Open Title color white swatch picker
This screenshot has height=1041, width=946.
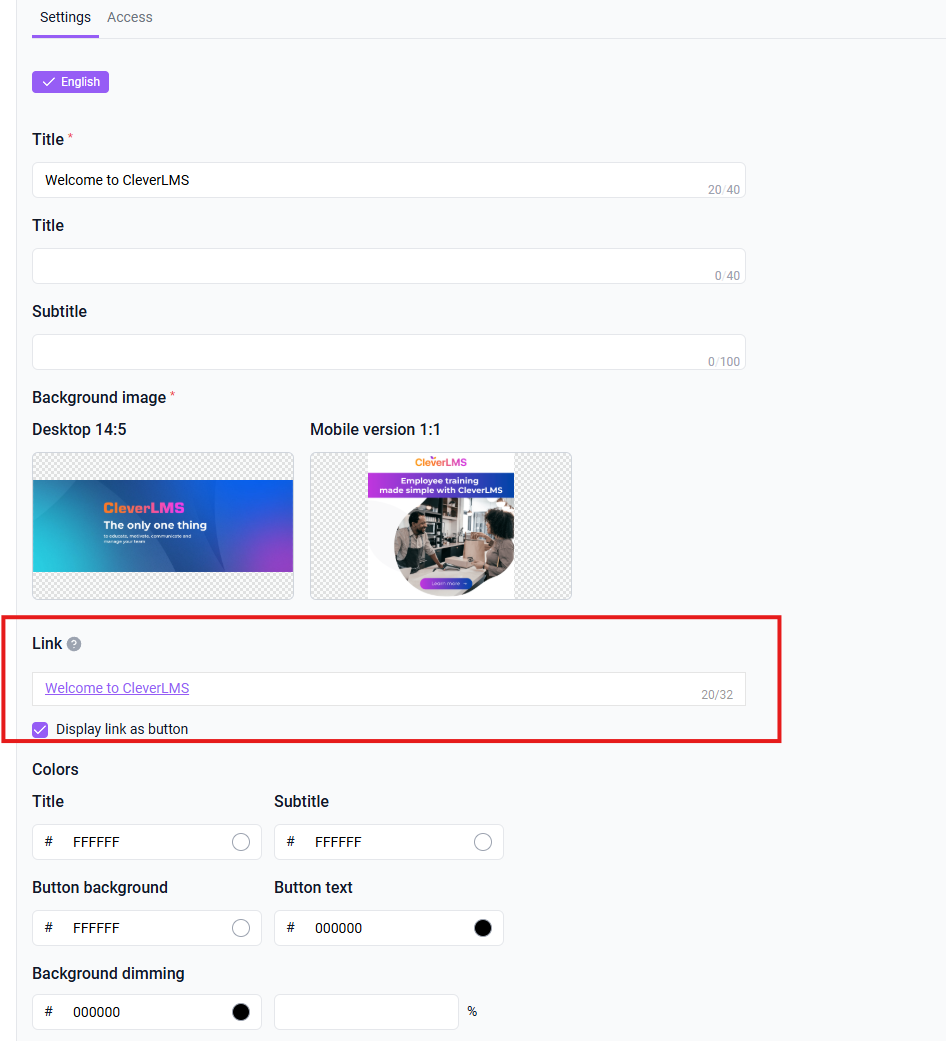[x=241, y=842]
